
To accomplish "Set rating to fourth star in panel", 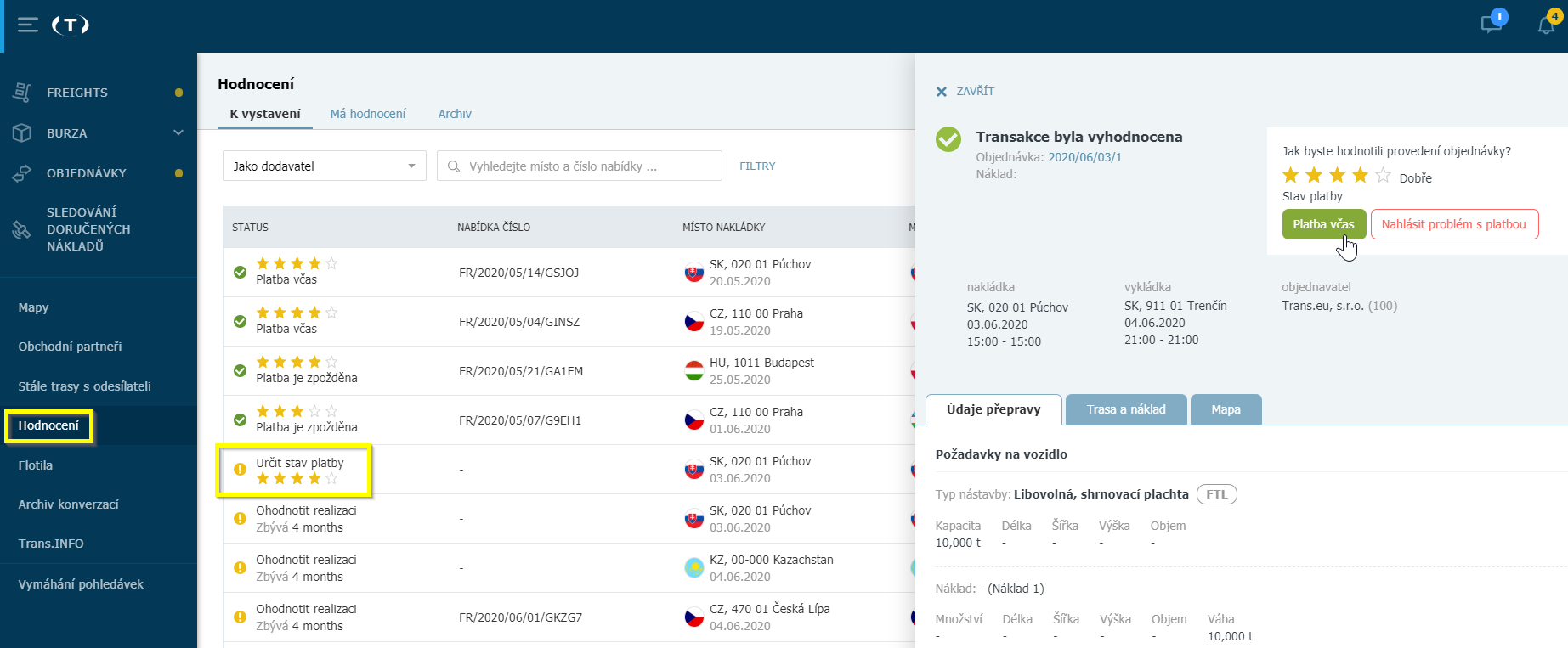I will [1360, 175].
